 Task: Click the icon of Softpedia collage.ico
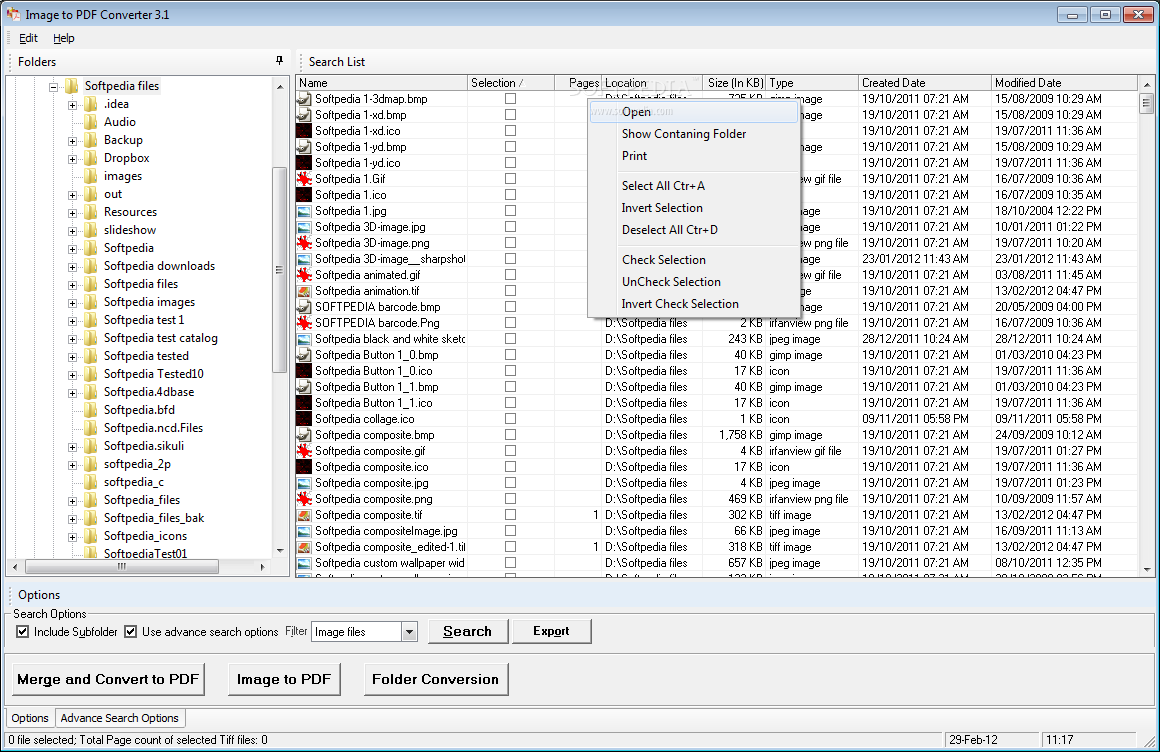pos(303,419)
